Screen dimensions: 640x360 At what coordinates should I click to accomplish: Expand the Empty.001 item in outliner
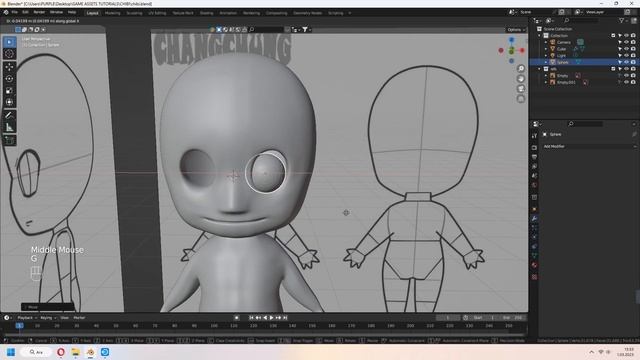pyautogui.click(x=546, y=82)
